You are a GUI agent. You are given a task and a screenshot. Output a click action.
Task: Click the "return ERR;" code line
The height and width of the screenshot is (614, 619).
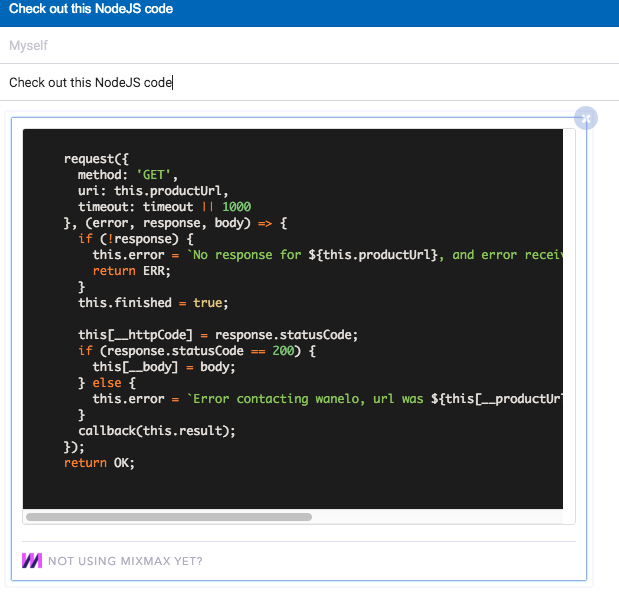pyautogui.click(x=132, y=271)
